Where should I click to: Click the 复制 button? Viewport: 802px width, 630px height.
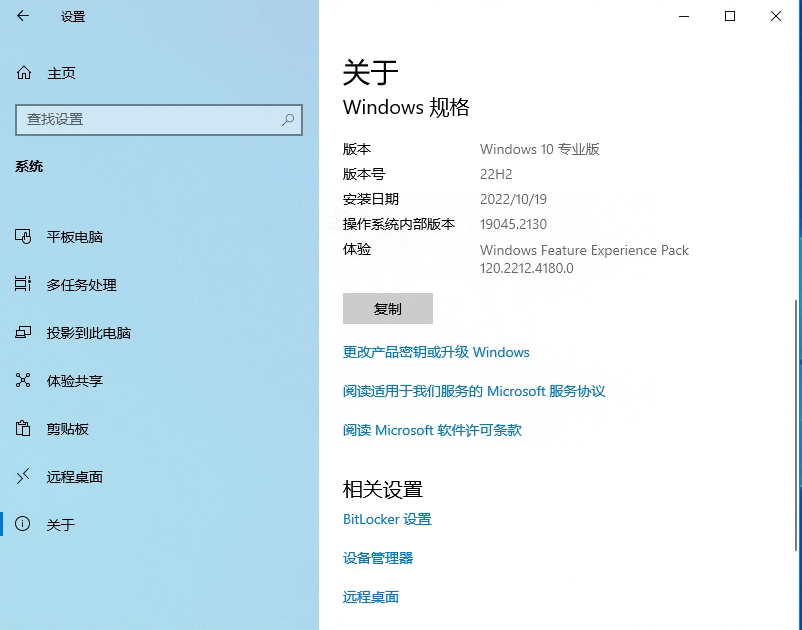point(388,308)
